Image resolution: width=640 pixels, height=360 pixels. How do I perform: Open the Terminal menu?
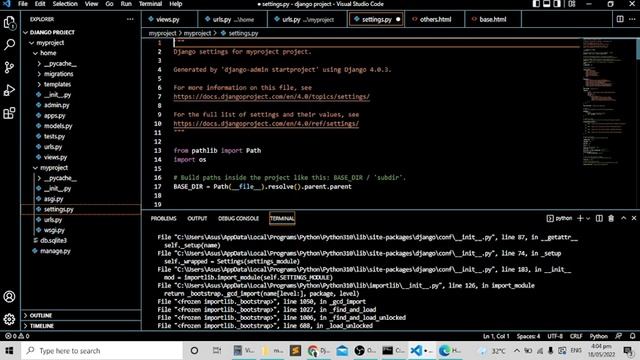150,4
